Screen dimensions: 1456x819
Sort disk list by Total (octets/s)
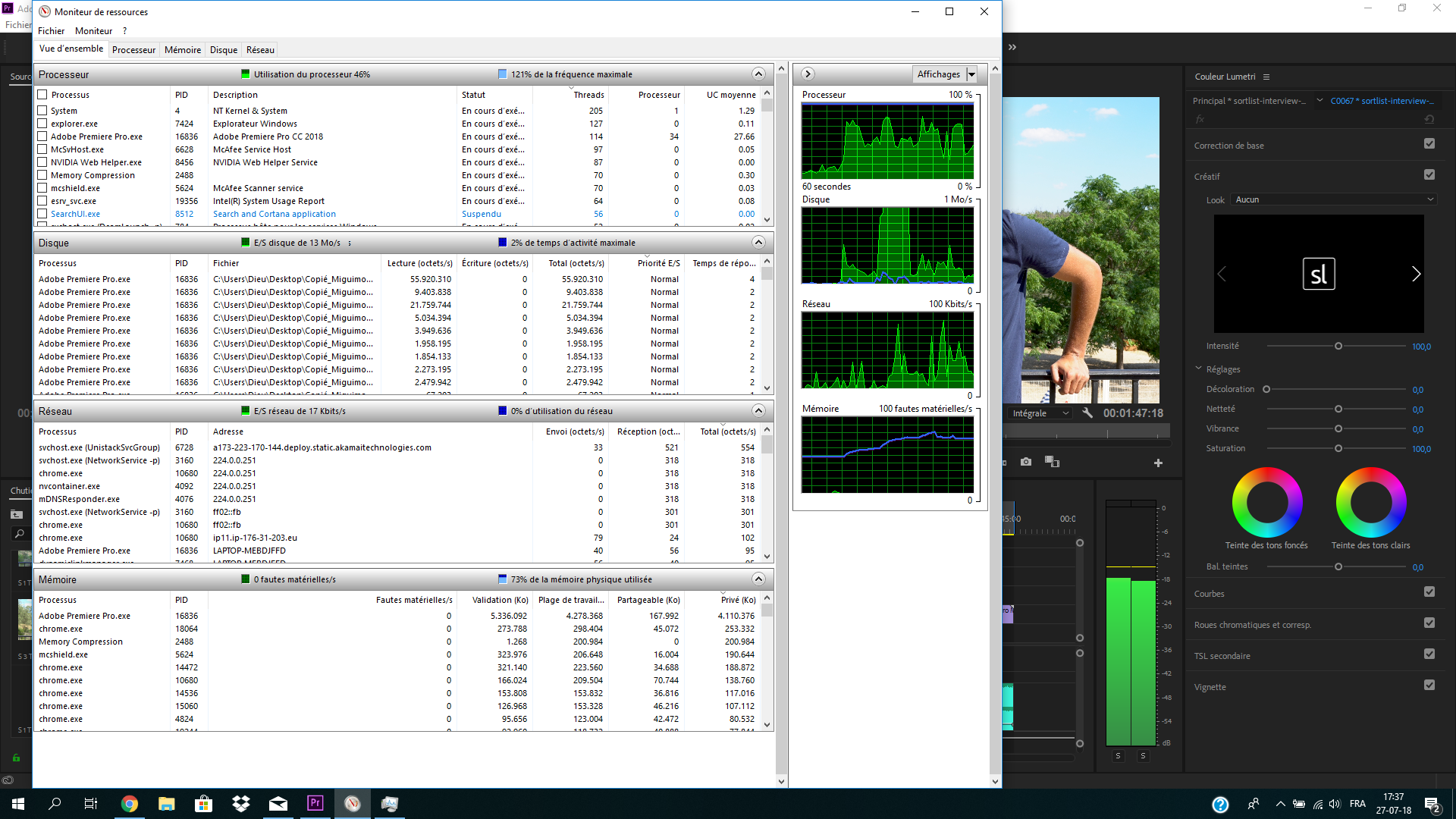[x=570, y=263]
